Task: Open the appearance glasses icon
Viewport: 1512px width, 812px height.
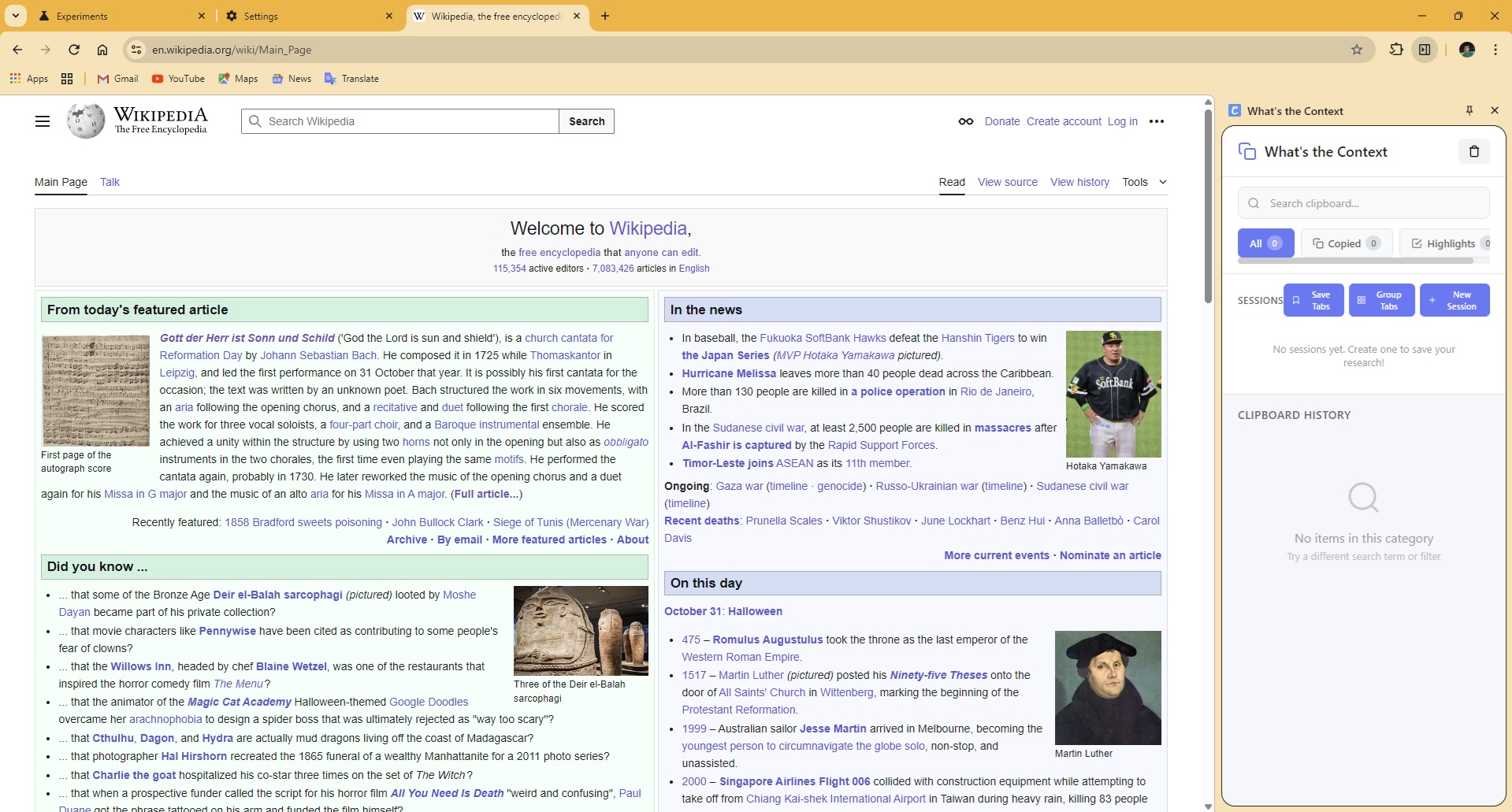Action: coord(965,121)
